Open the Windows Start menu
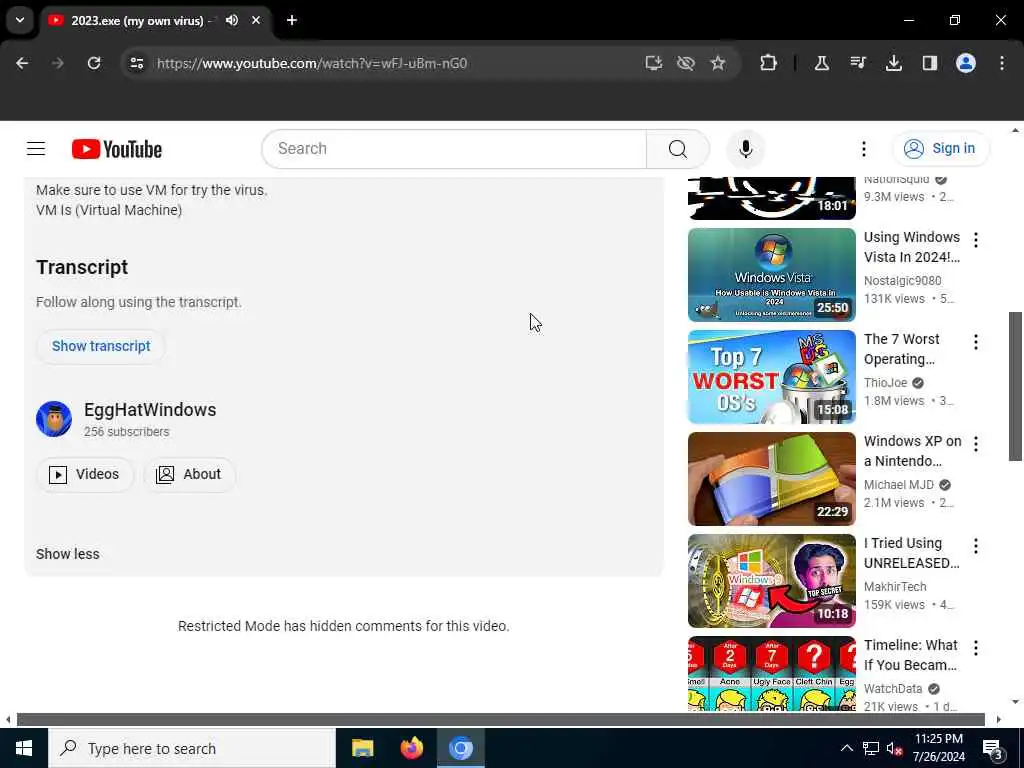This screenshot has width=1024, height=768. (24, 748)
